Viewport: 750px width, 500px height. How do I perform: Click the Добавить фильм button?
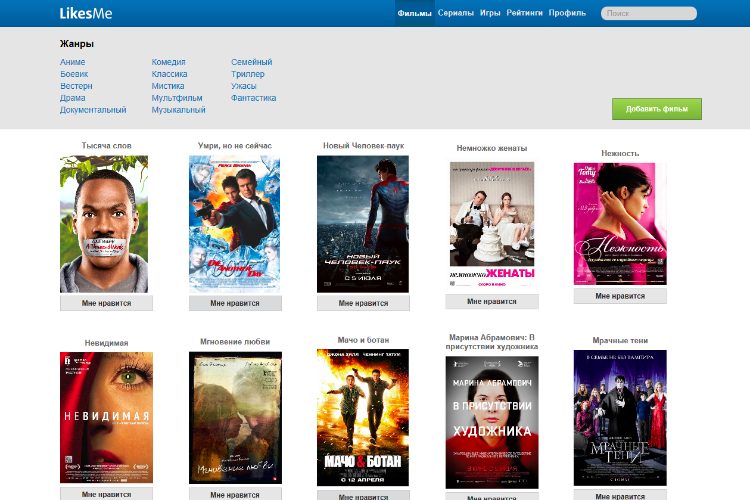click(x=657, y=109)
